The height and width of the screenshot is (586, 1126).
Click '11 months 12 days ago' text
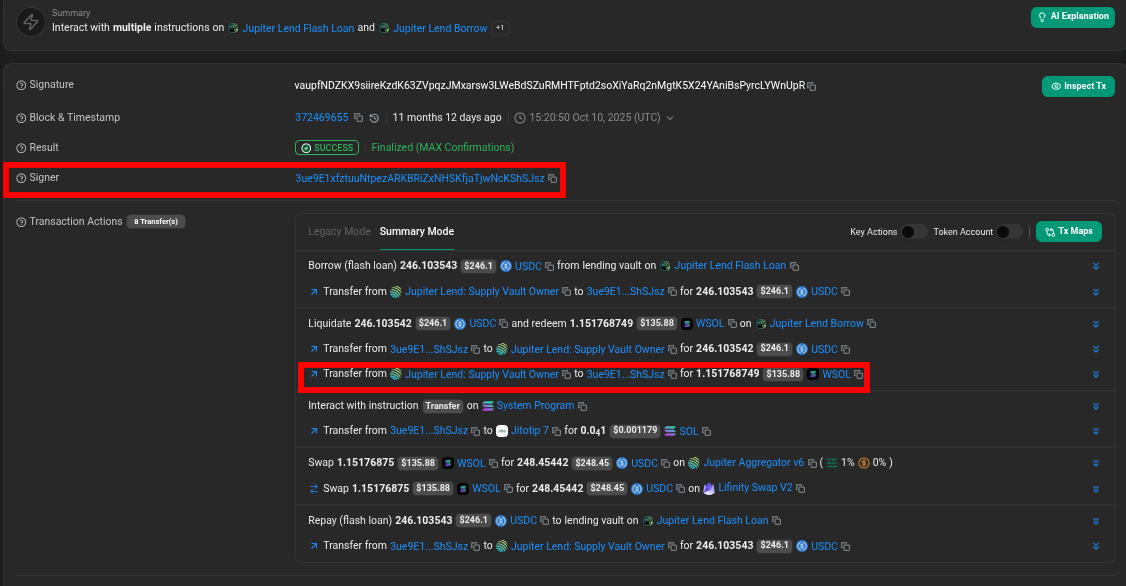pos(447,118)
